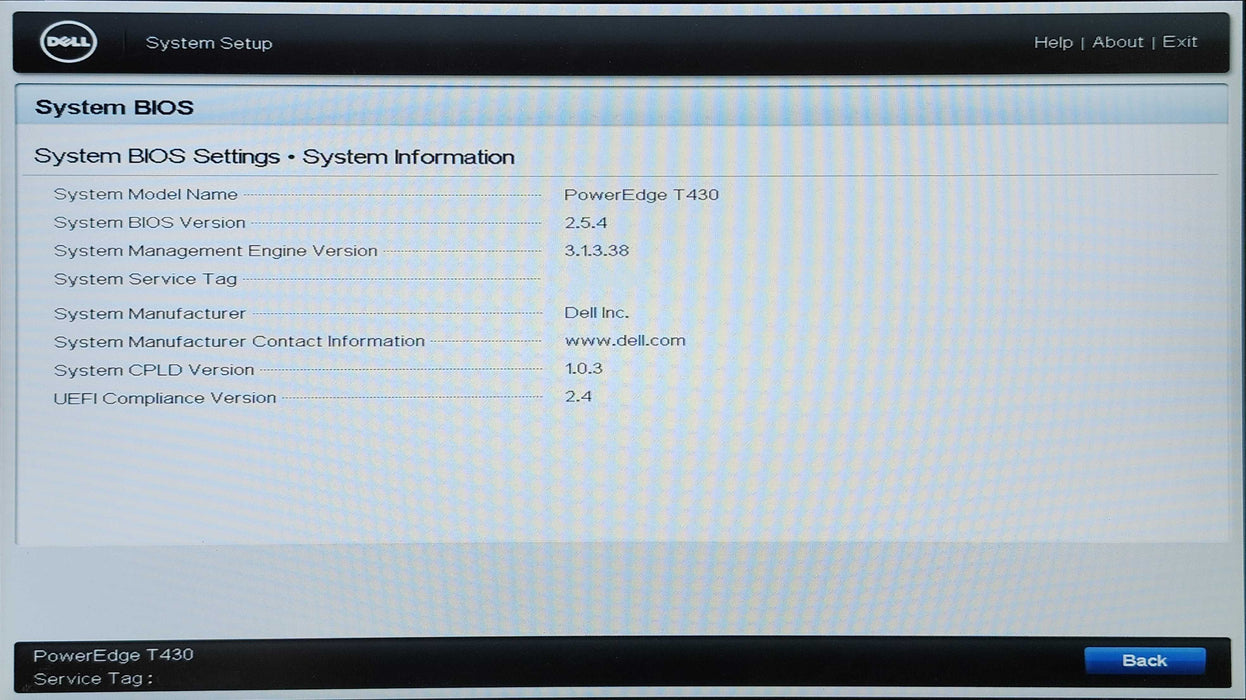Select the System BIOS Version label
This screenshot has width=1246, height=700.
point(149,222)
